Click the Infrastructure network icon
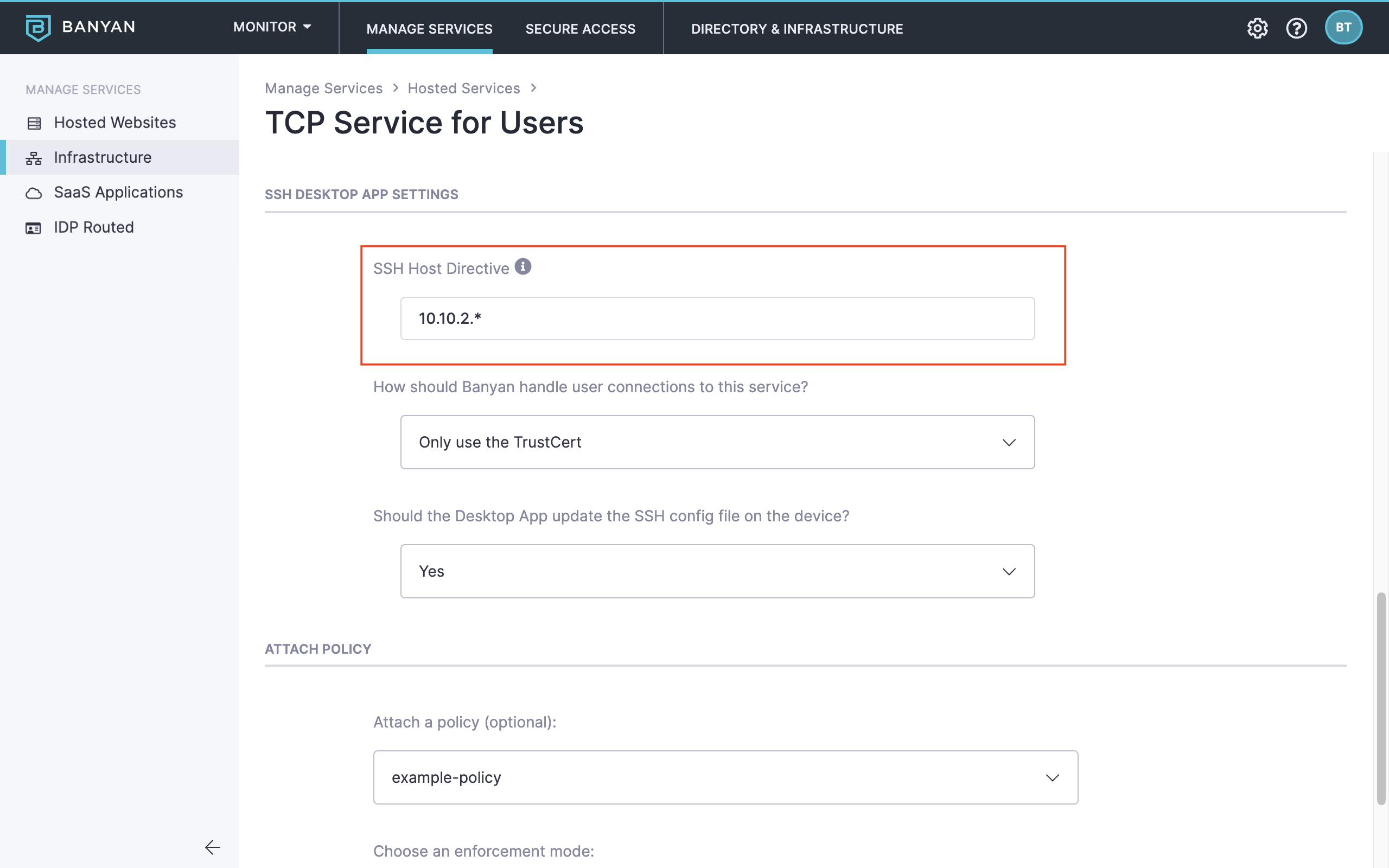 coord(34,158)
